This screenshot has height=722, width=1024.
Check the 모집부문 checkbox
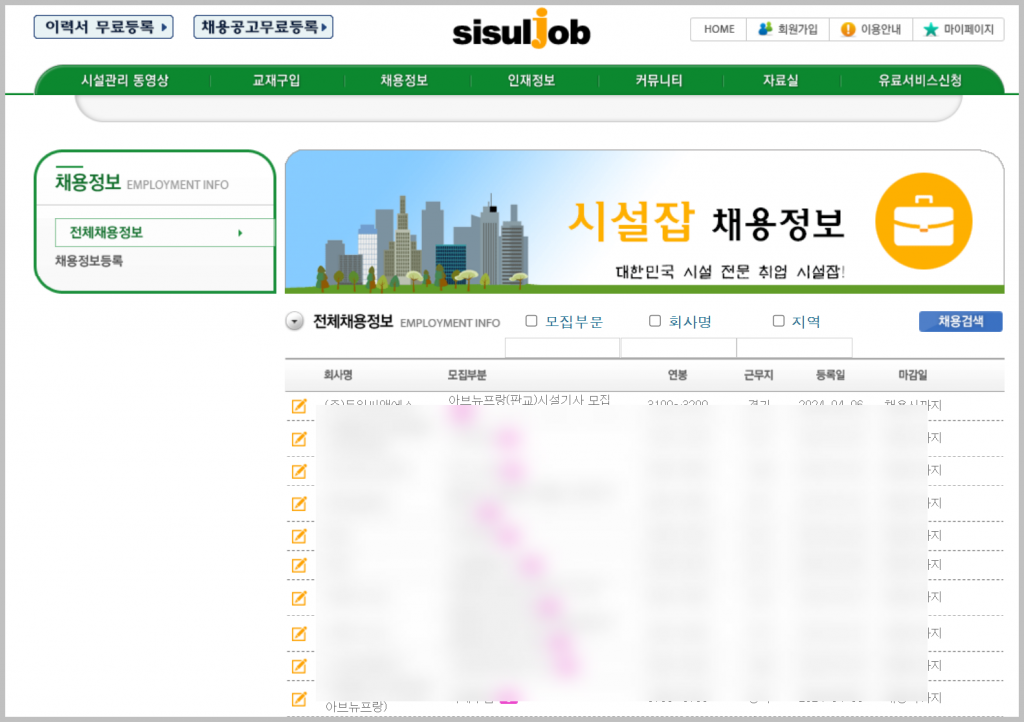(x=532, y=321)
